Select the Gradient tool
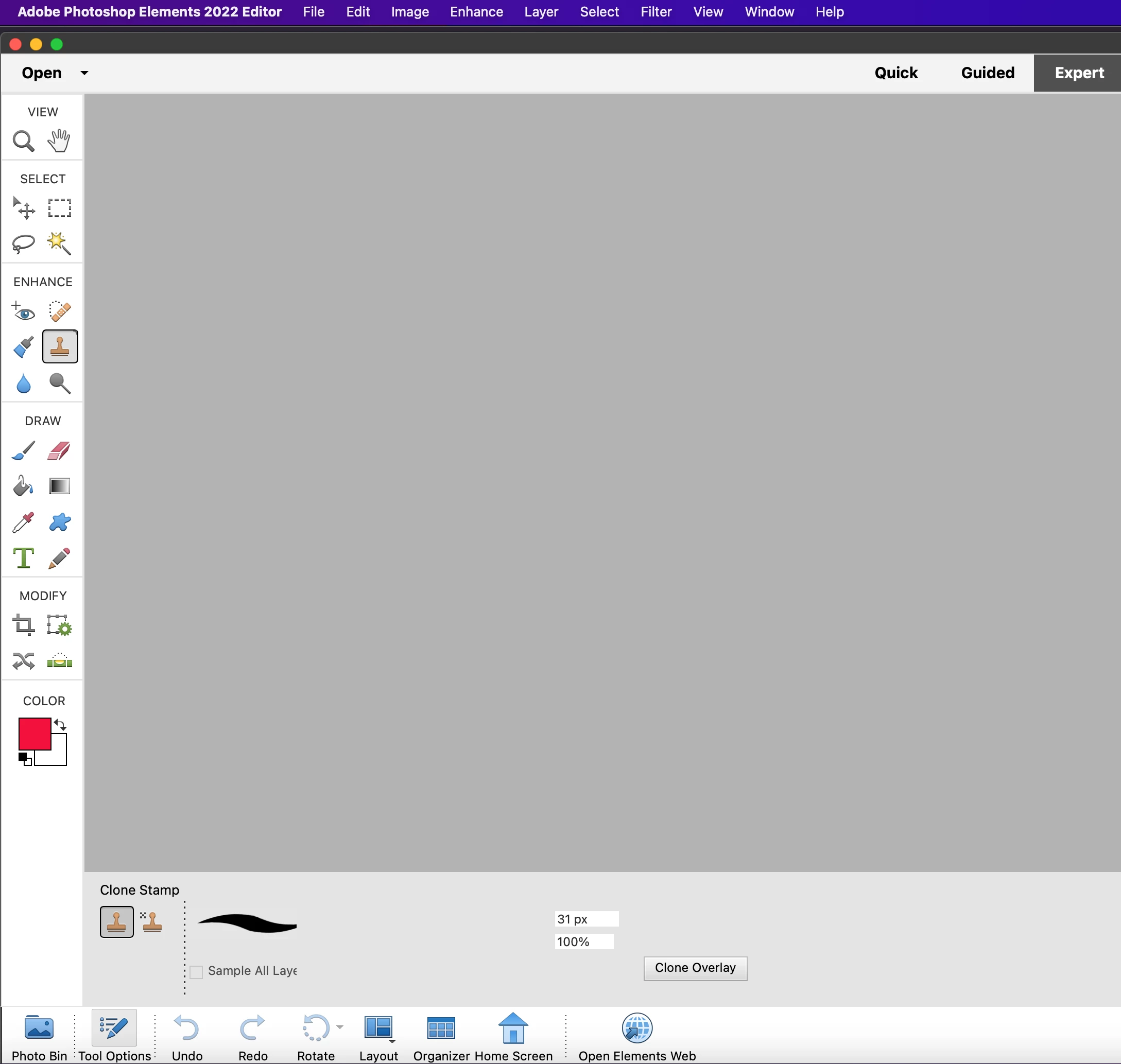This screenshot has height=1064, width=1121. [x=59, y=486]
